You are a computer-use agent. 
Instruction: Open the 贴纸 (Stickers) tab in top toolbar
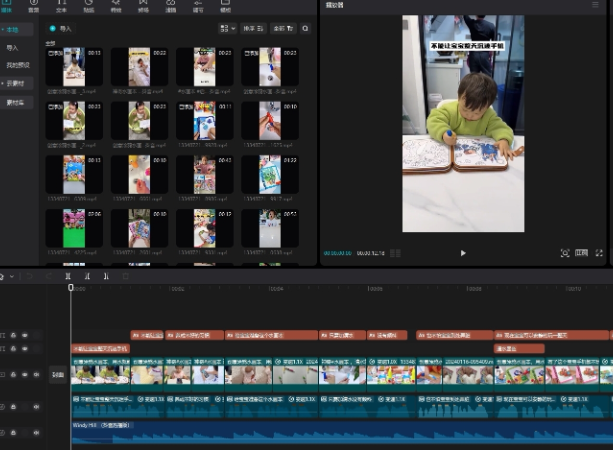pyautogui.click(x=89, y=7)
